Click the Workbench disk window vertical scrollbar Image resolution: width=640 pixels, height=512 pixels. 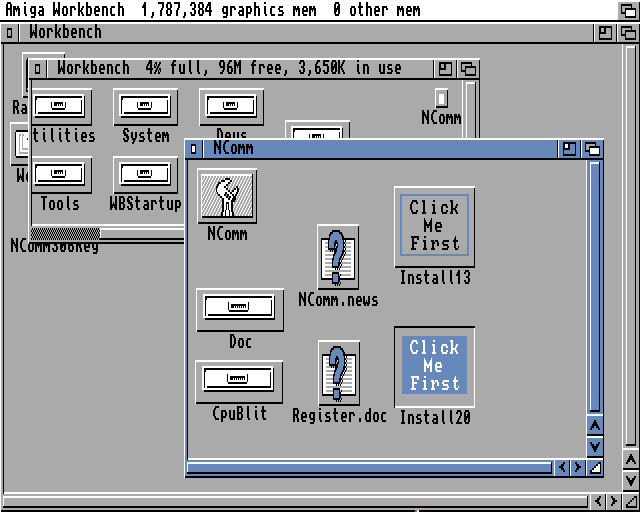471,110
